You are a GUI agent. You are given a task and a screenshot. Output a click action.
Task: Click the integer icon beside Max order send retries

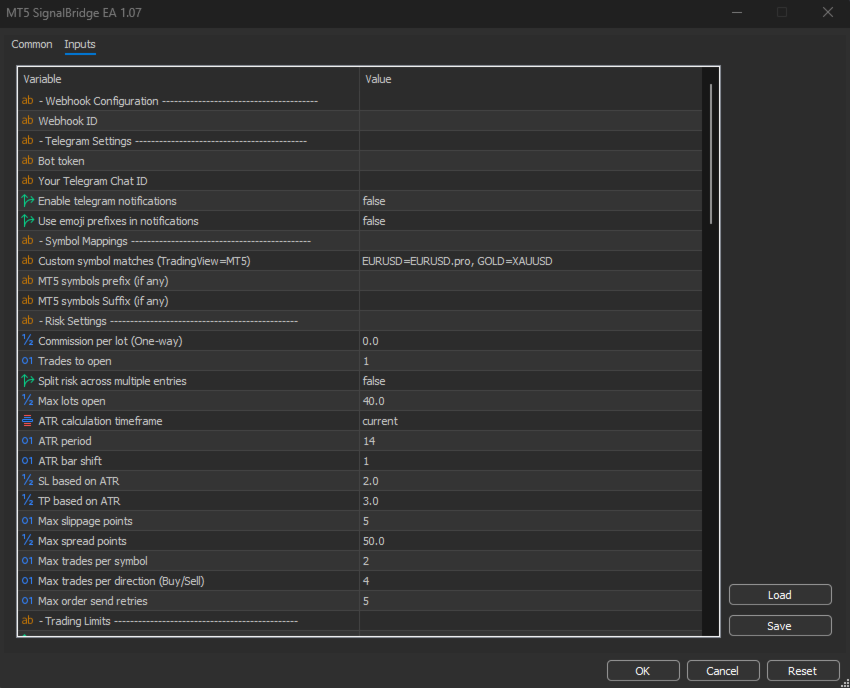(x=28, y=601)
